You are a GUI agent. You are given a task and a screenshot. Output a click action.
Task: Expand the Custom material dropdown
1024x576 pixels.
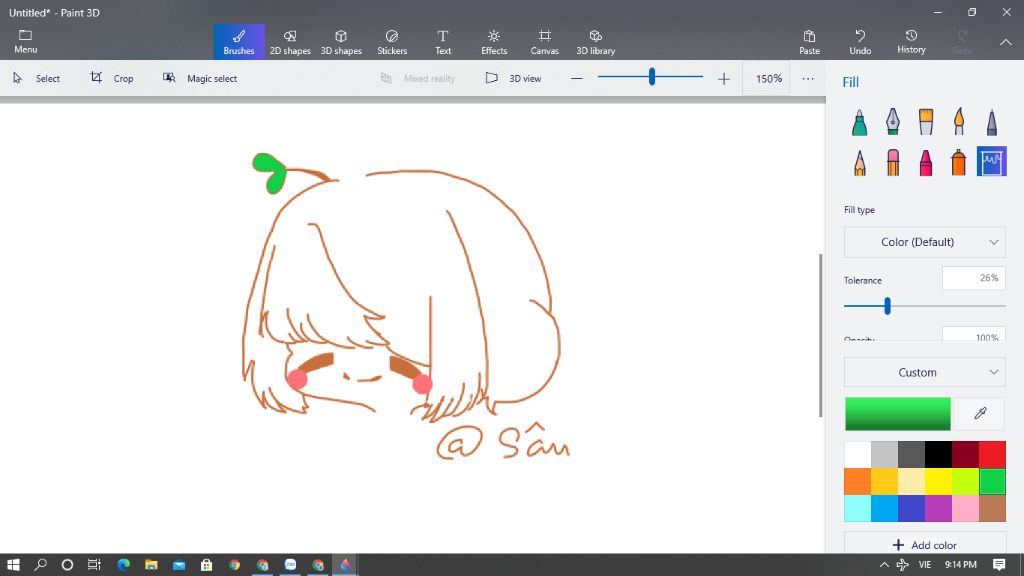pos(925,372)
